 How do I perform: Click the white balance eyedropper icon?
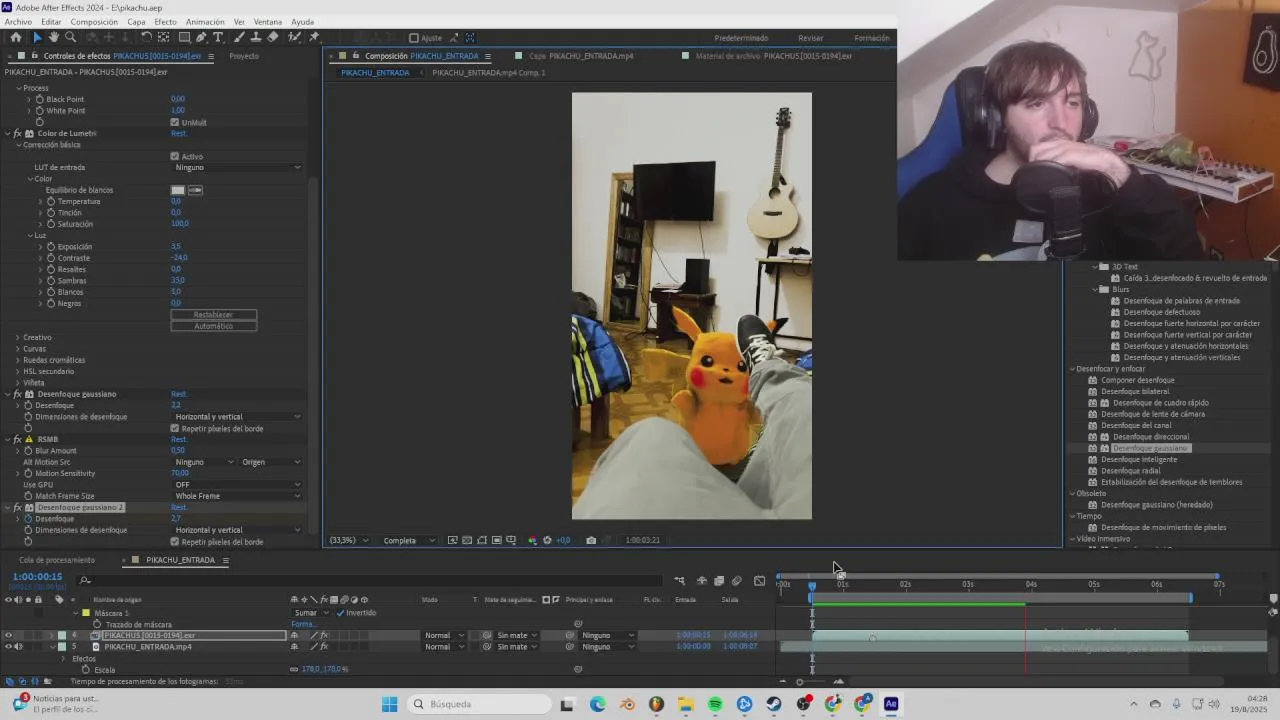click(195, 190)
